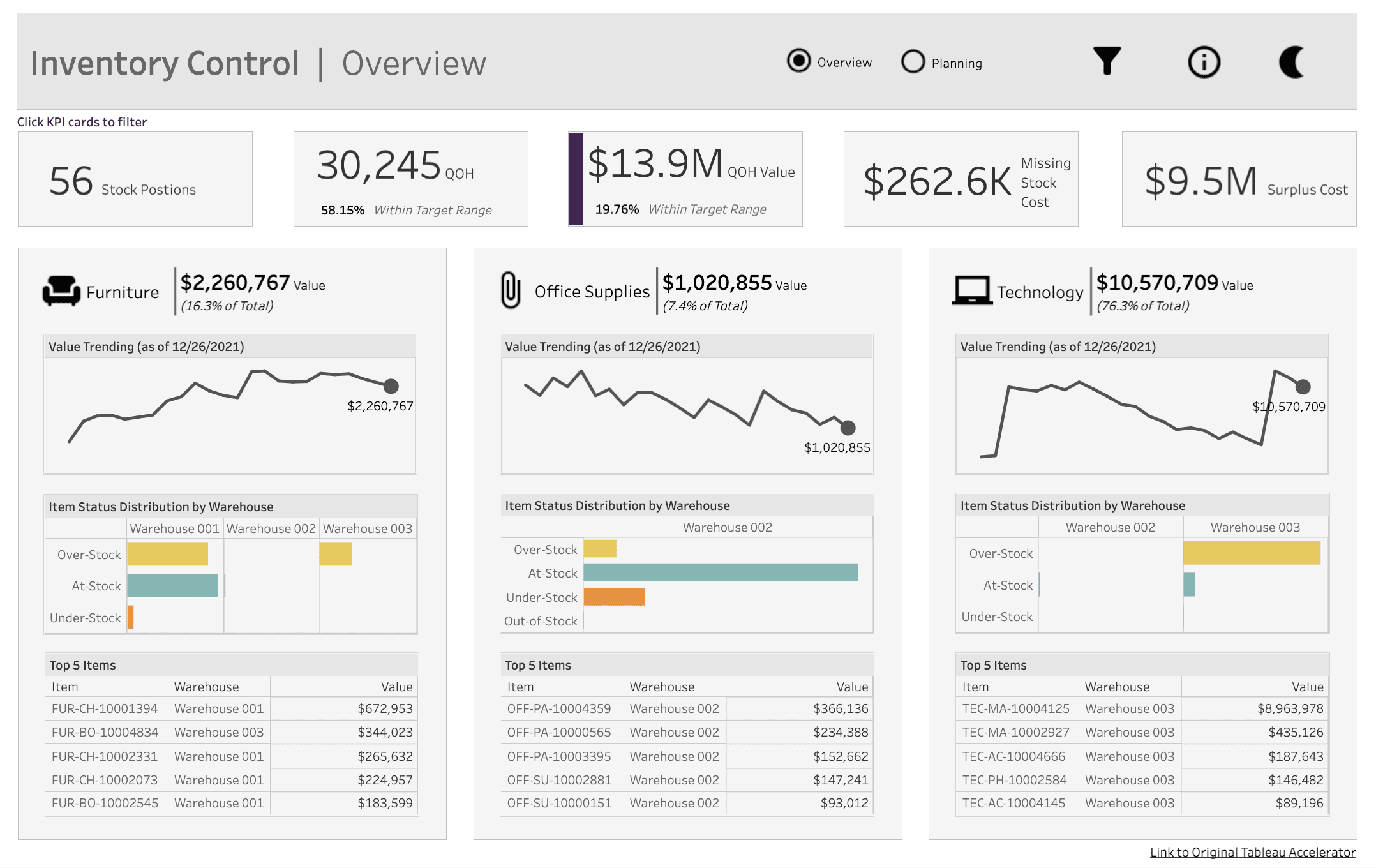Click the Furniture sofa icon
1376x868 pixels.
(x=62, y=291)
